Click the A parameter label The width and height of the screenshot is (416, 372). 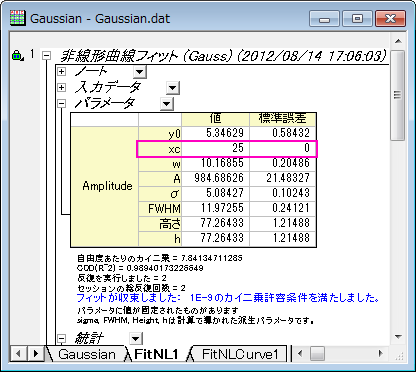click(x=160, y=179)
